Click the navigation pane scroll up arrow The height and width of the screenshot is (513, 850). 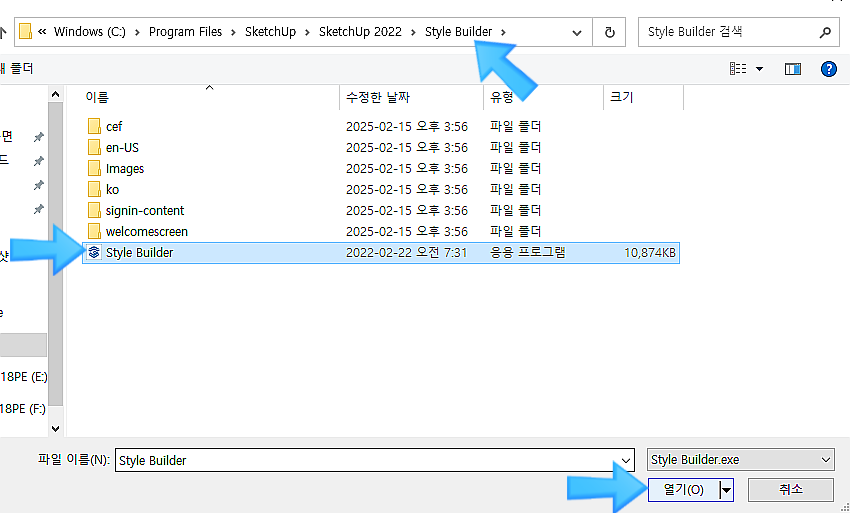coord(55,94)
